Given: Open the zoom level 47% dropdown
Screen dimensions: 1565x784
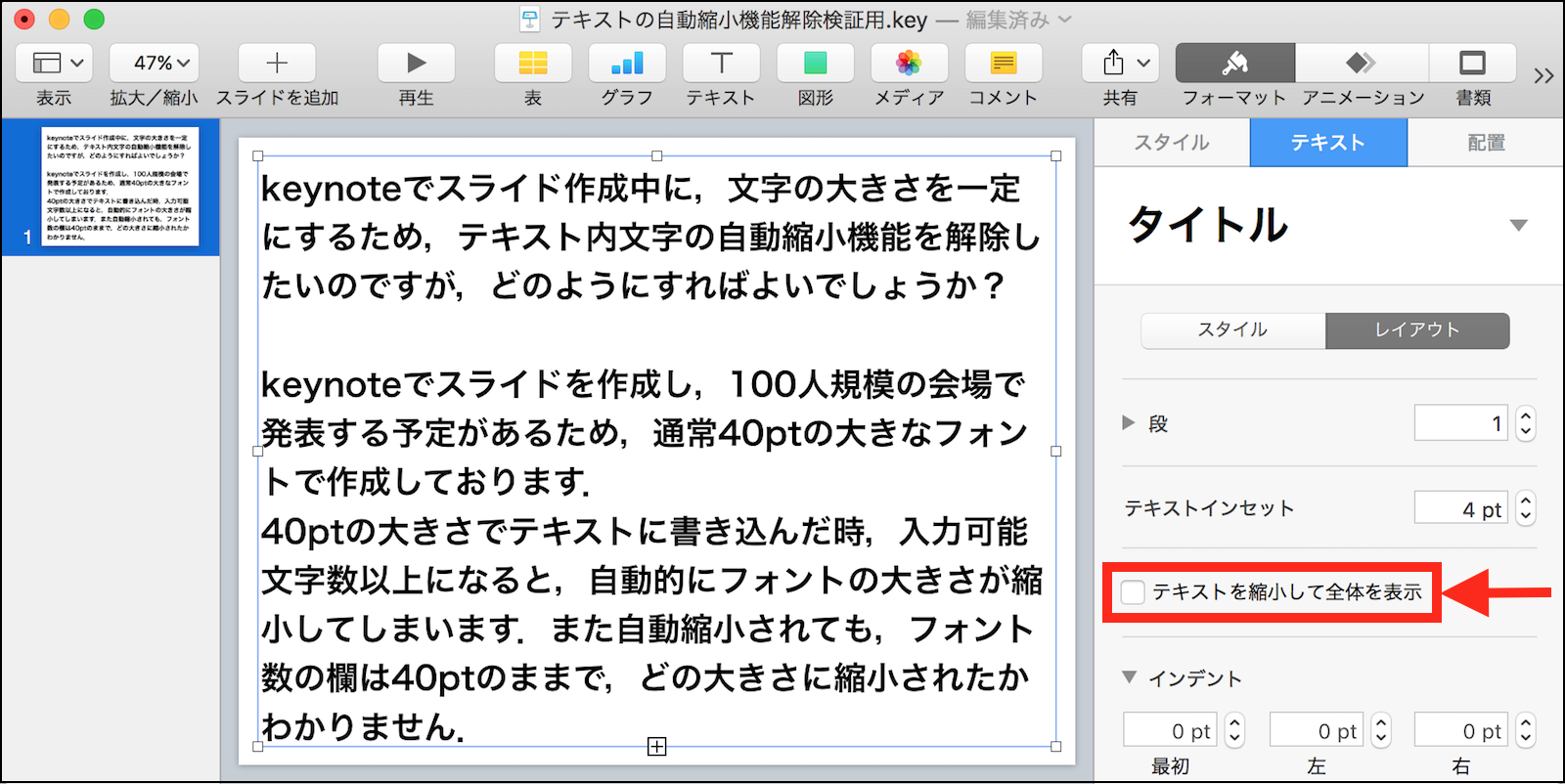Looking at the screenshot, I should [x=154, y=64].
